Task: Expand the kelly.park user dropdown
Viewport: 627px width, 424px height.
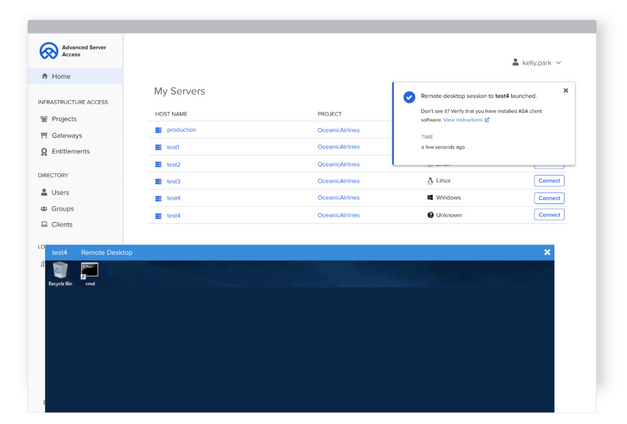Action: (537, 63)
